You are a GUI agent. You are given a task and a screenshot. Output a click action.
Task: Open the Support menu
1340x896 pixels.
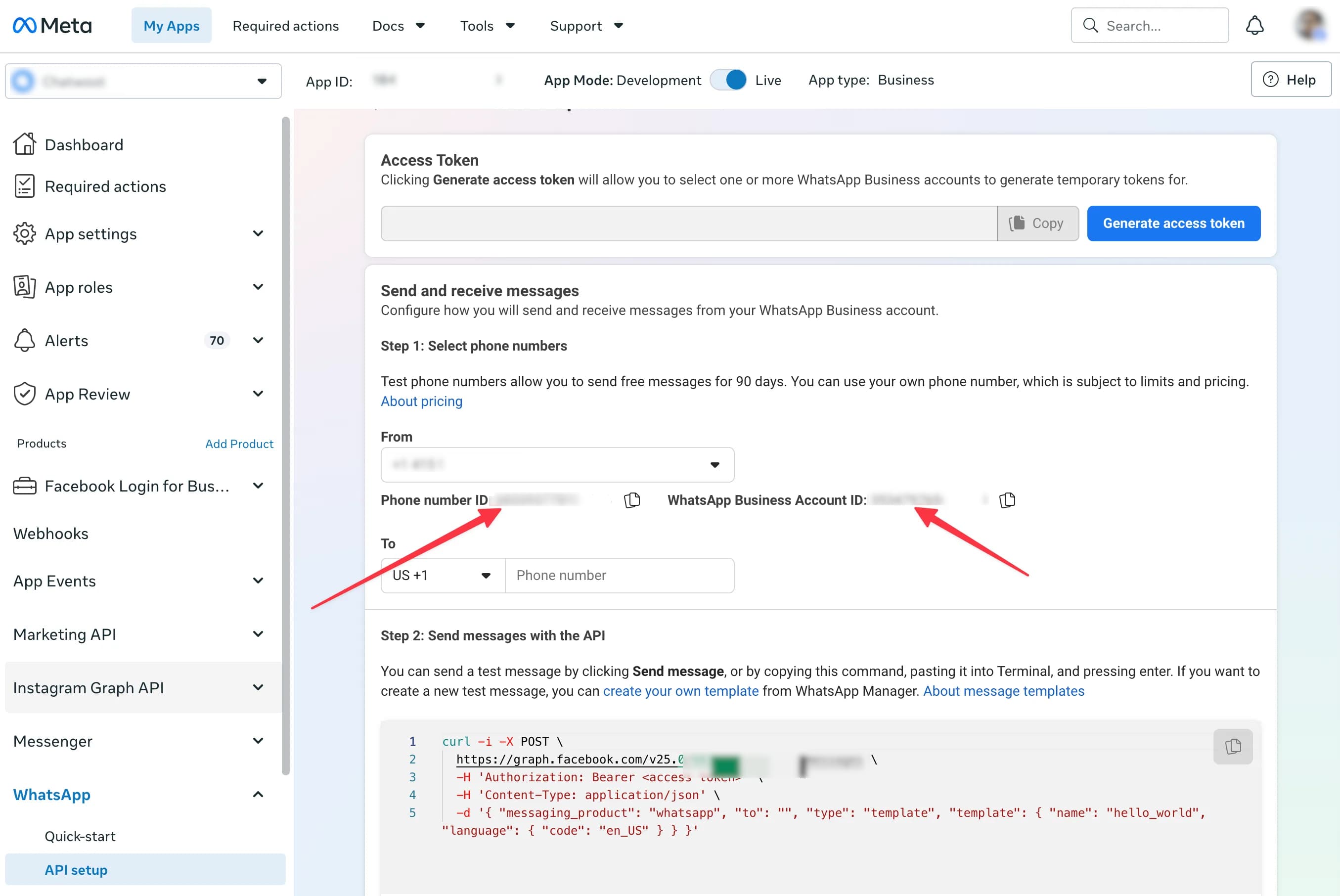point(586,26)
